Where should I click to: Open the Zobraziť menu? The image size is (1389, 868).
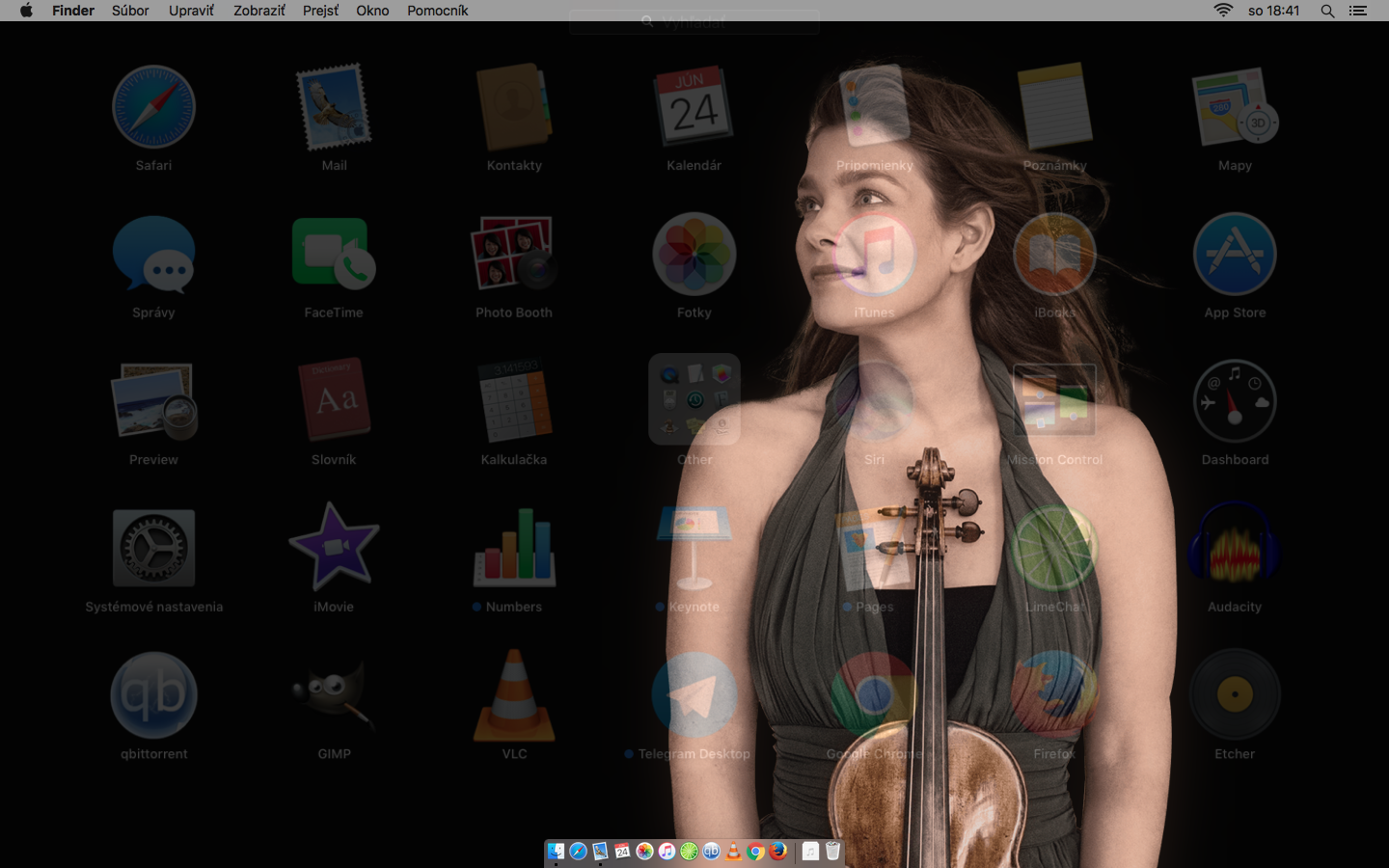pyautogui.click(x=259, y=11)
